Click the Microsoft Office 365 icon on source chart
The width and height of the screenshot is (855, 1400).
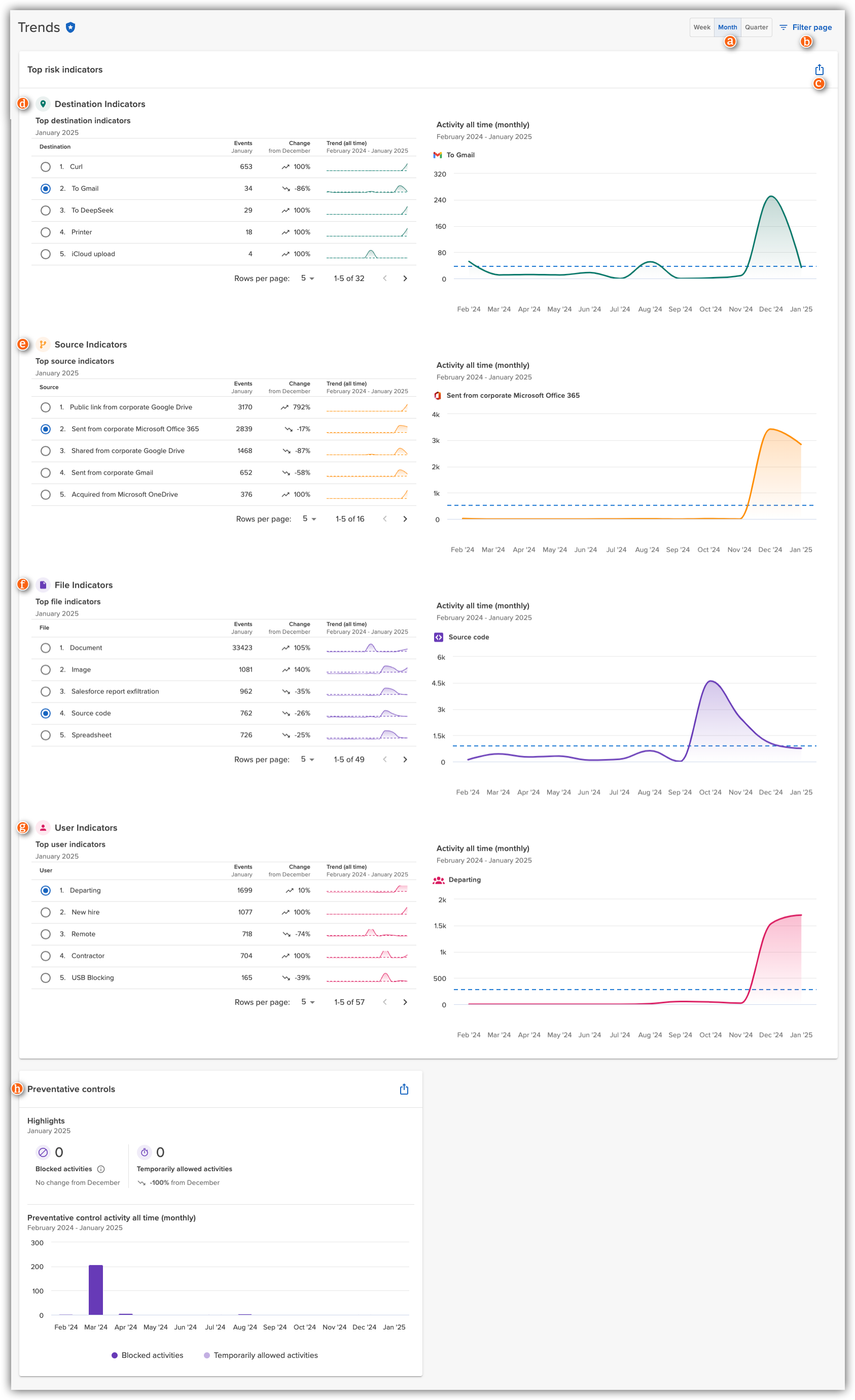(x=438, y=395)
